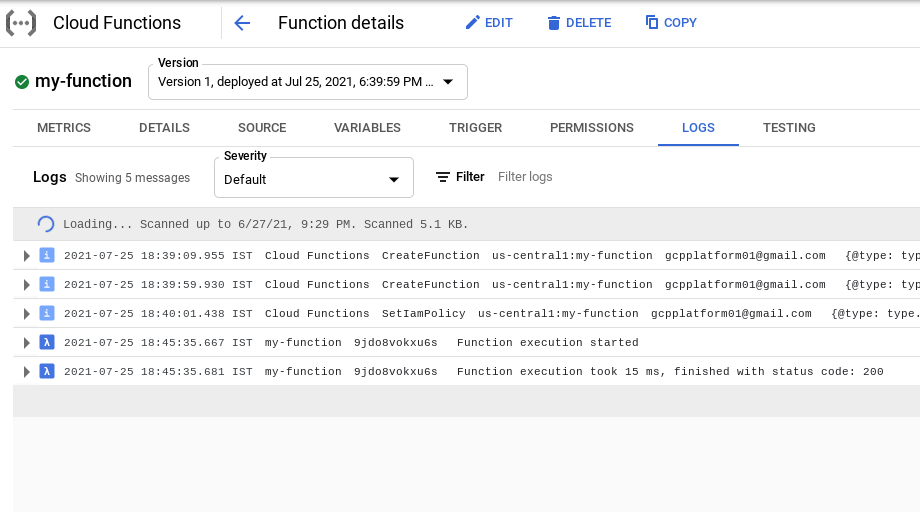
Task: Expand the first CreateFunction log entry
Action: pos(27,256)
